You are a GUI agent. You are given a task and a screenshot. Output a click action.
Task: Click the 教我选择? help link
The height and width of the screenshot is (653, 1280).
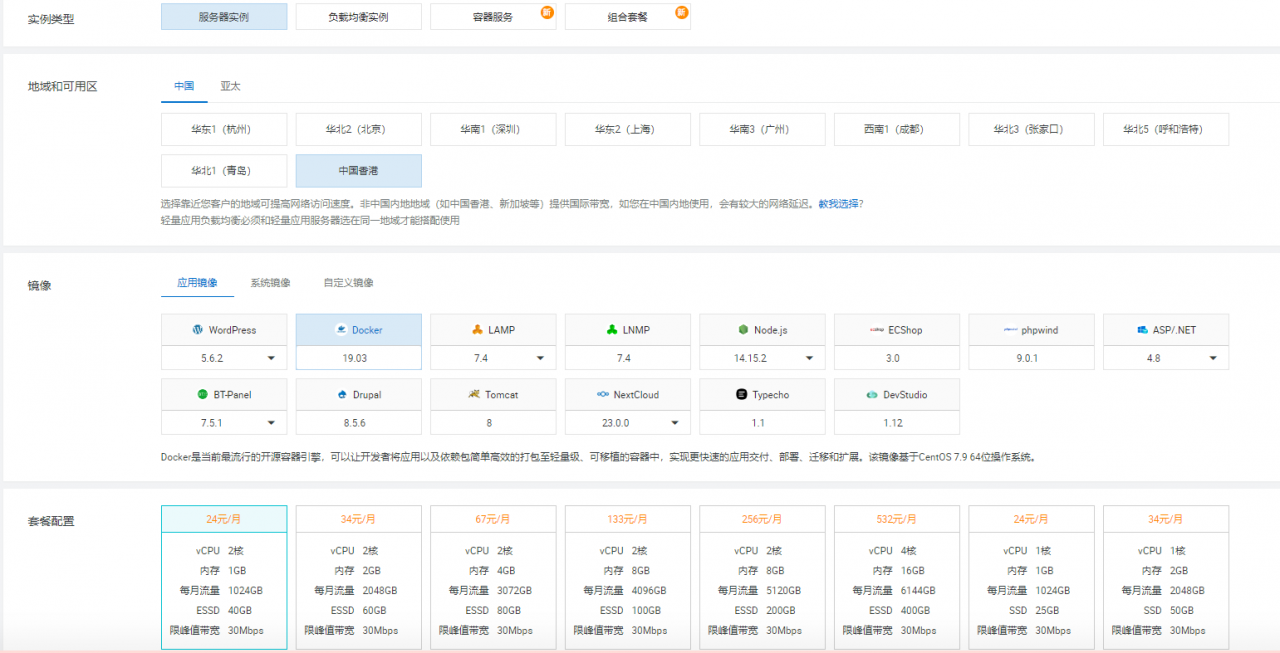(840, 204)
